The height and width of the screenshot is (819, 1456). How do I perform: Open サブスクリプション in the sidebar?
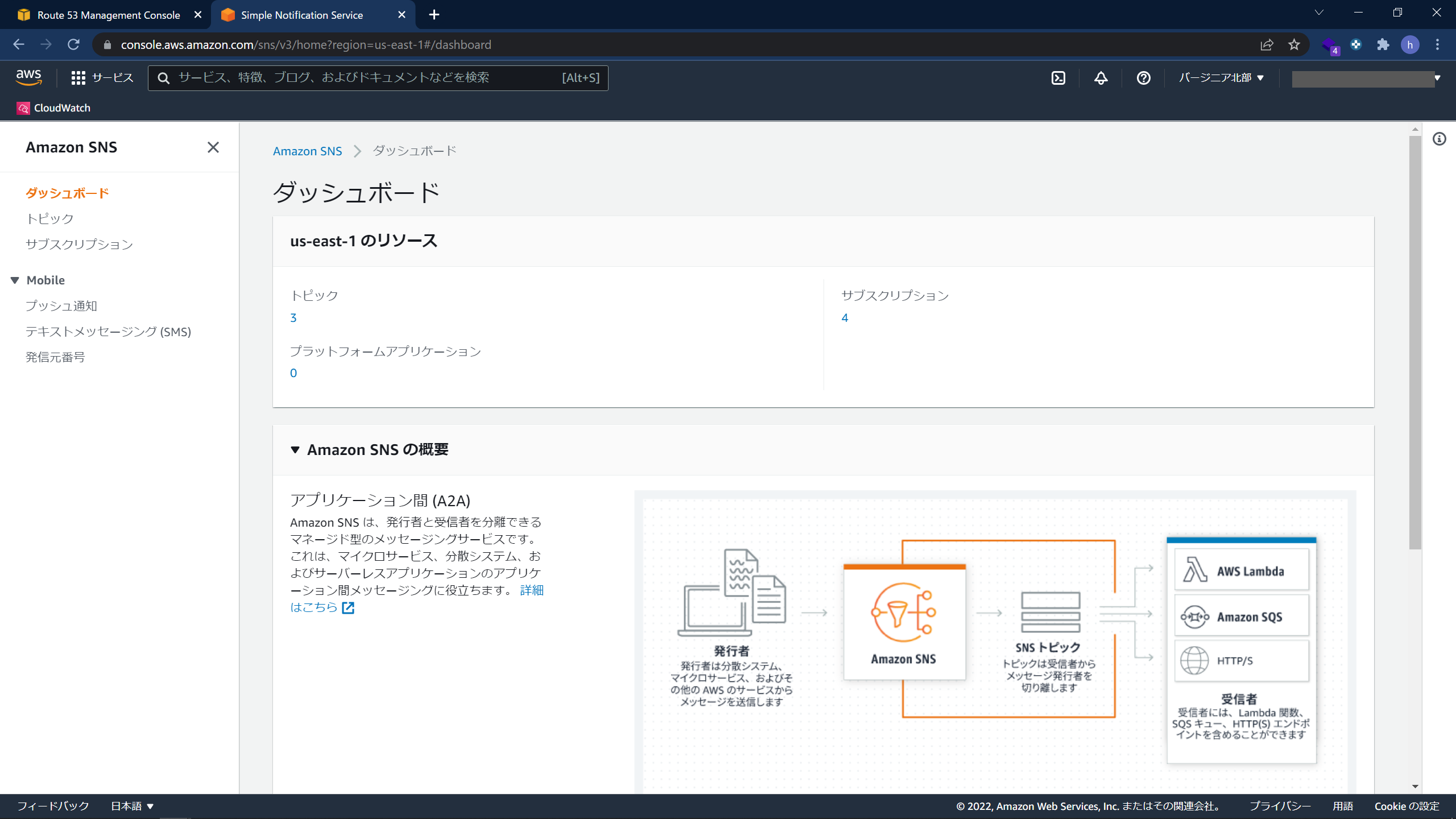pos(79,245)
